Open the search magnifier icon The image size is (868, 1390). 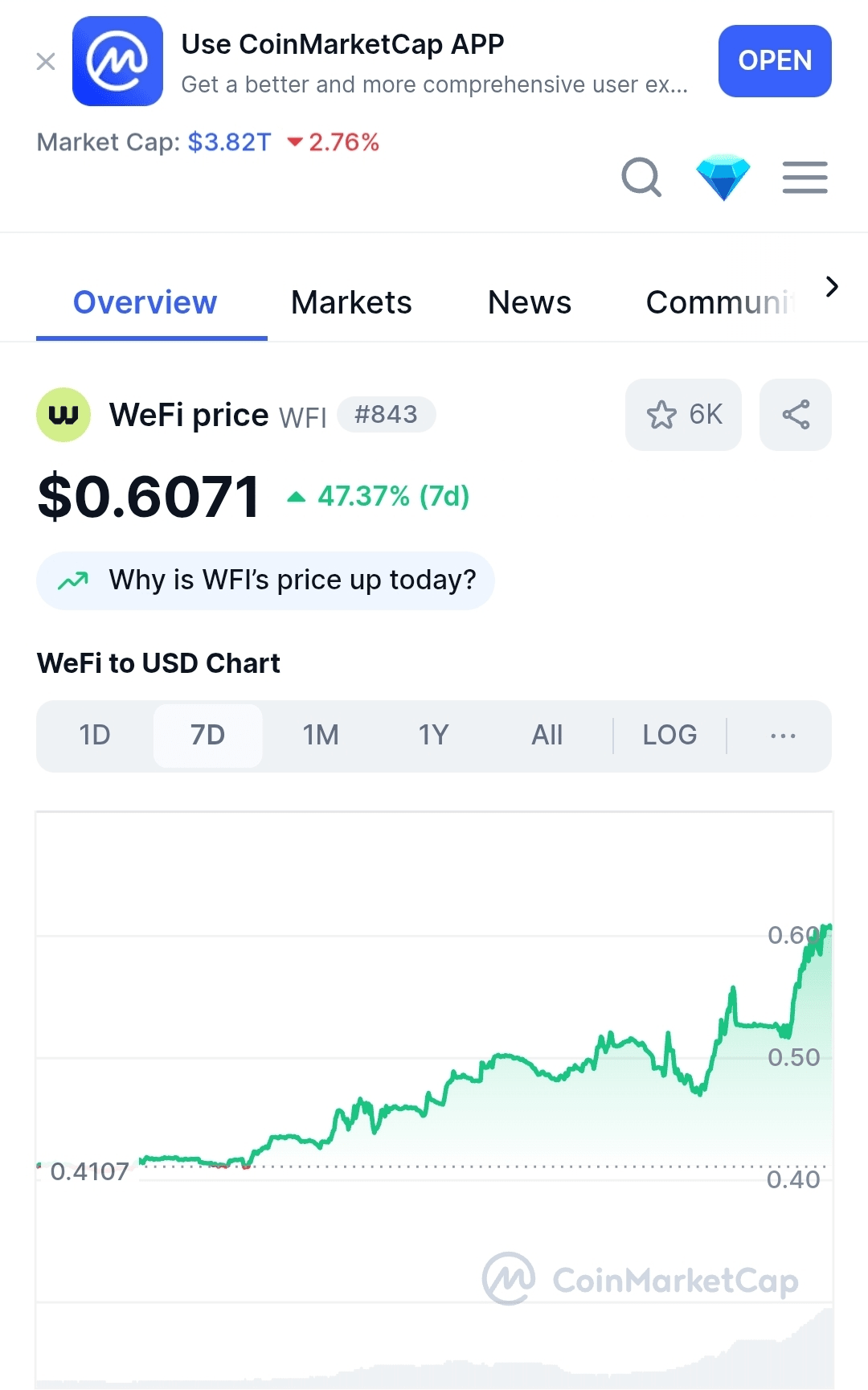click(x=641, y=177)
